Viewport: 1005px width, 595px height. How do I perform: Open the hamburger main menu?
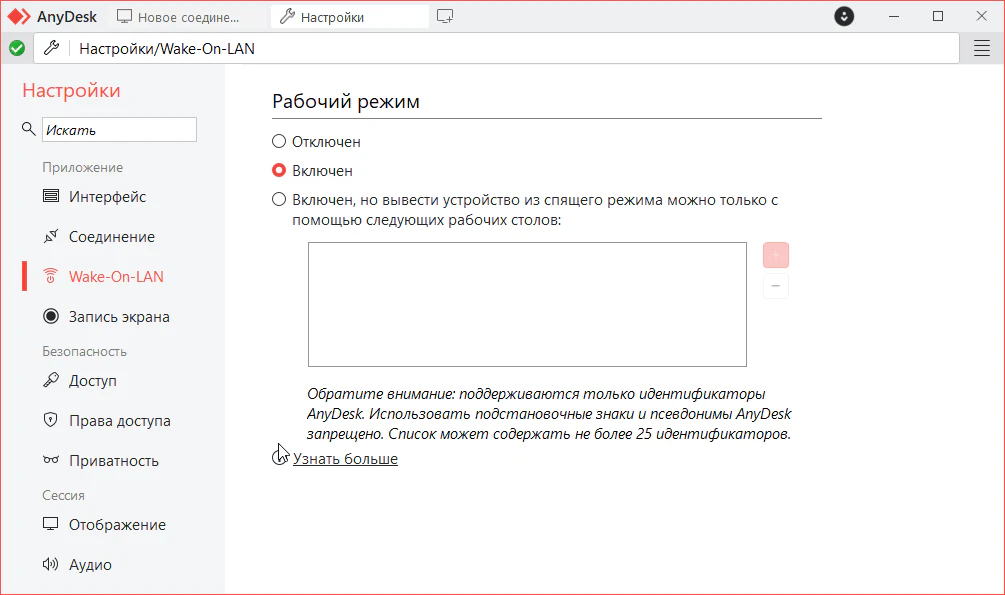click(x=981, y=48)
